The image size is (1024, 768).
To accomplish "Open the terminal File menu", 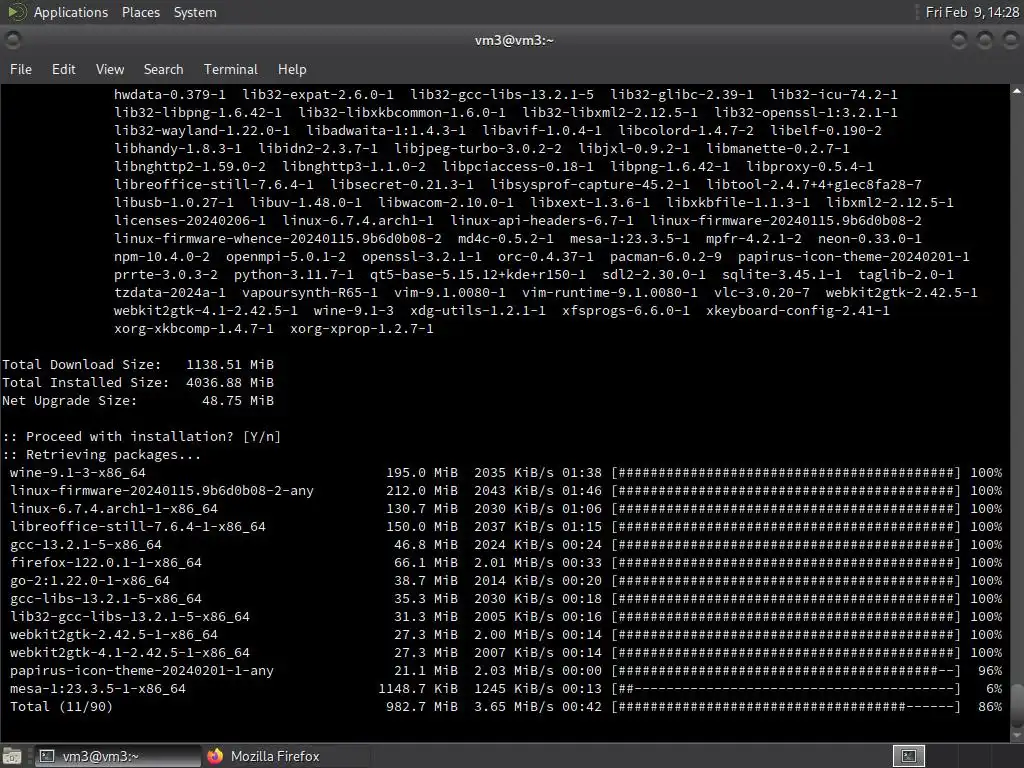I will (21, 69).
